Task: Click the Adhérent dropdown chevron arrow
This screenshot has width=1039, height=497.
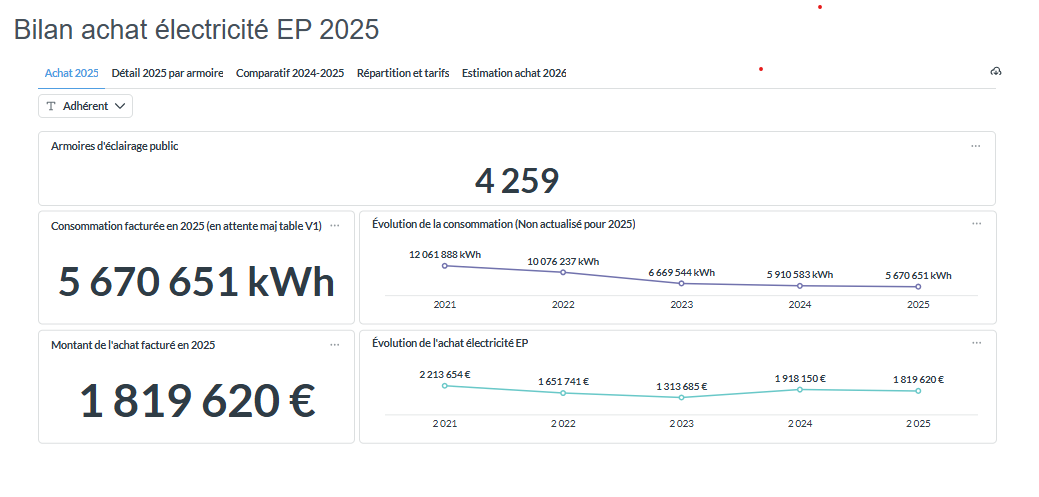Action: [x=120, y=106]
